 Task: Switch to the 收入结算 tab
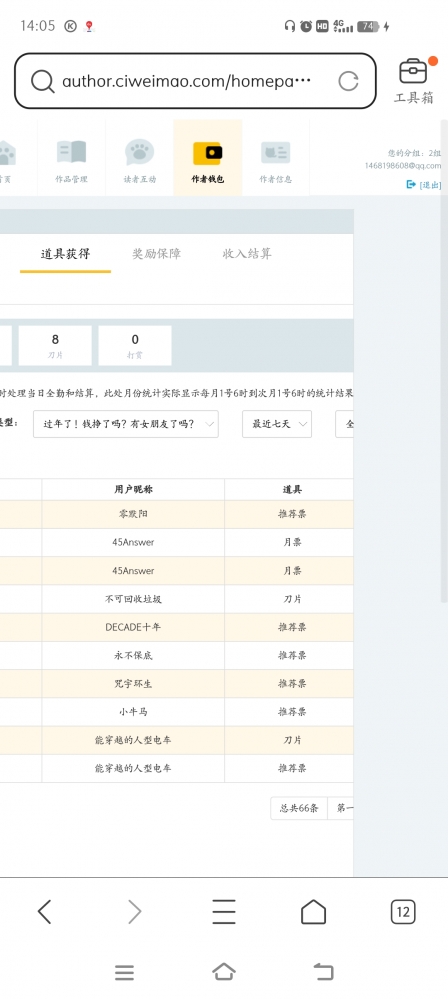tap(247, 254)
